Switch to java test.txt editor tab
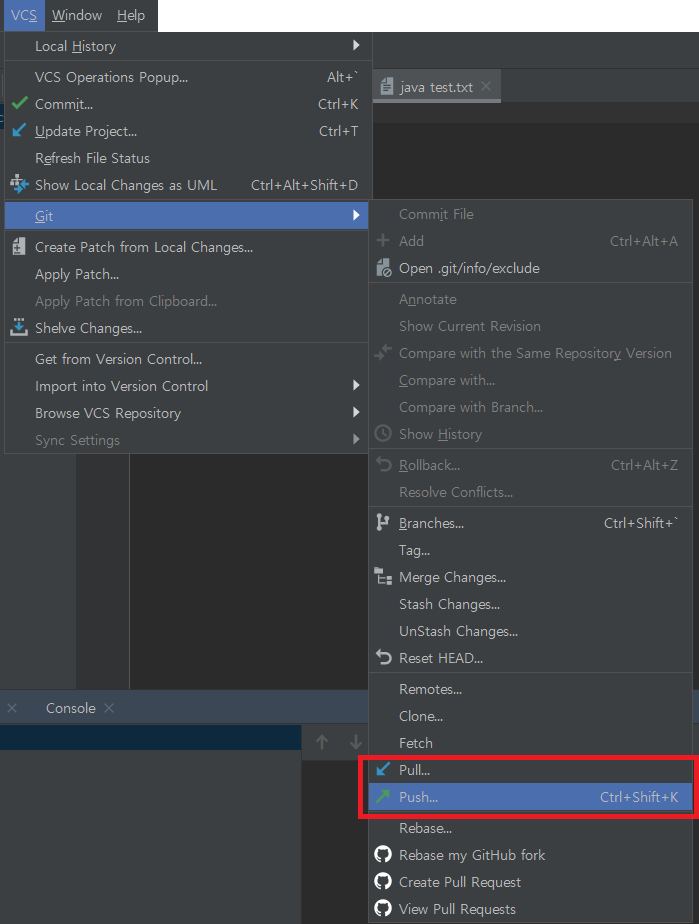 click(x=436, y=87)
